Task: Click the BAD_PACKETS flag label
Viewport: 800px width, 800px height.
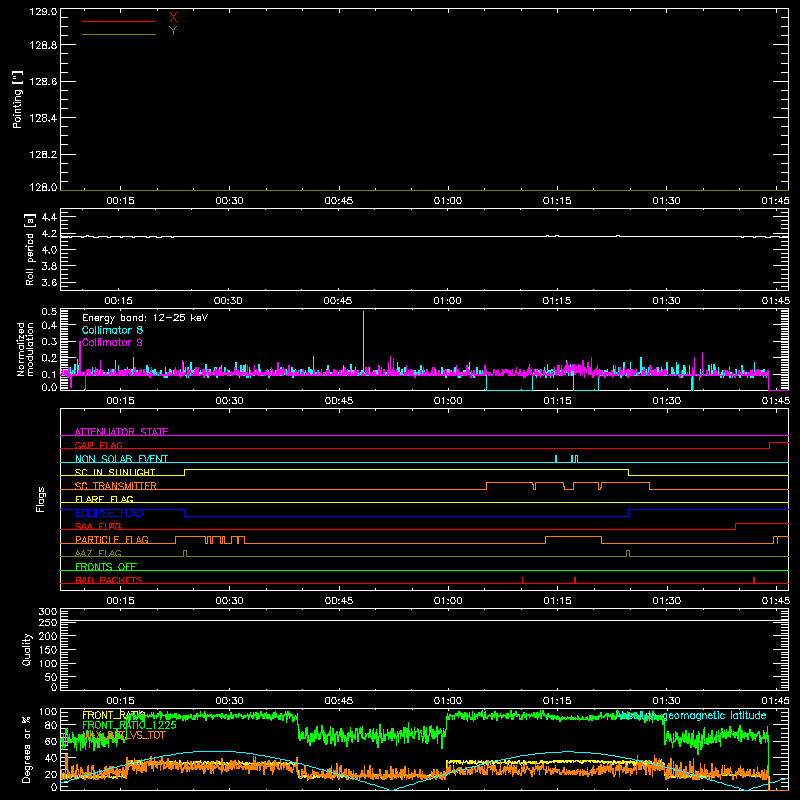Action: 109,580
